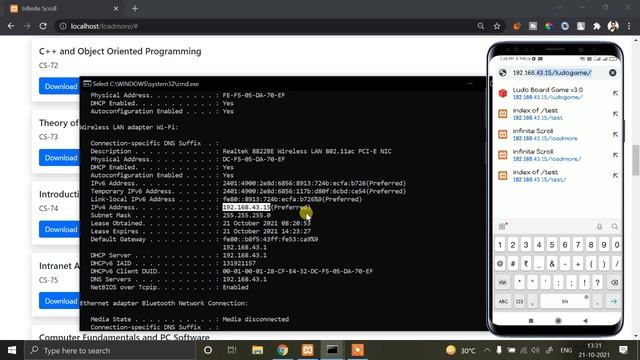Select the Infinite Scroll browser tab
Image resolution: width=640 pixels, height=360 pixels.
pyautogui.click(x=63, y=8)
